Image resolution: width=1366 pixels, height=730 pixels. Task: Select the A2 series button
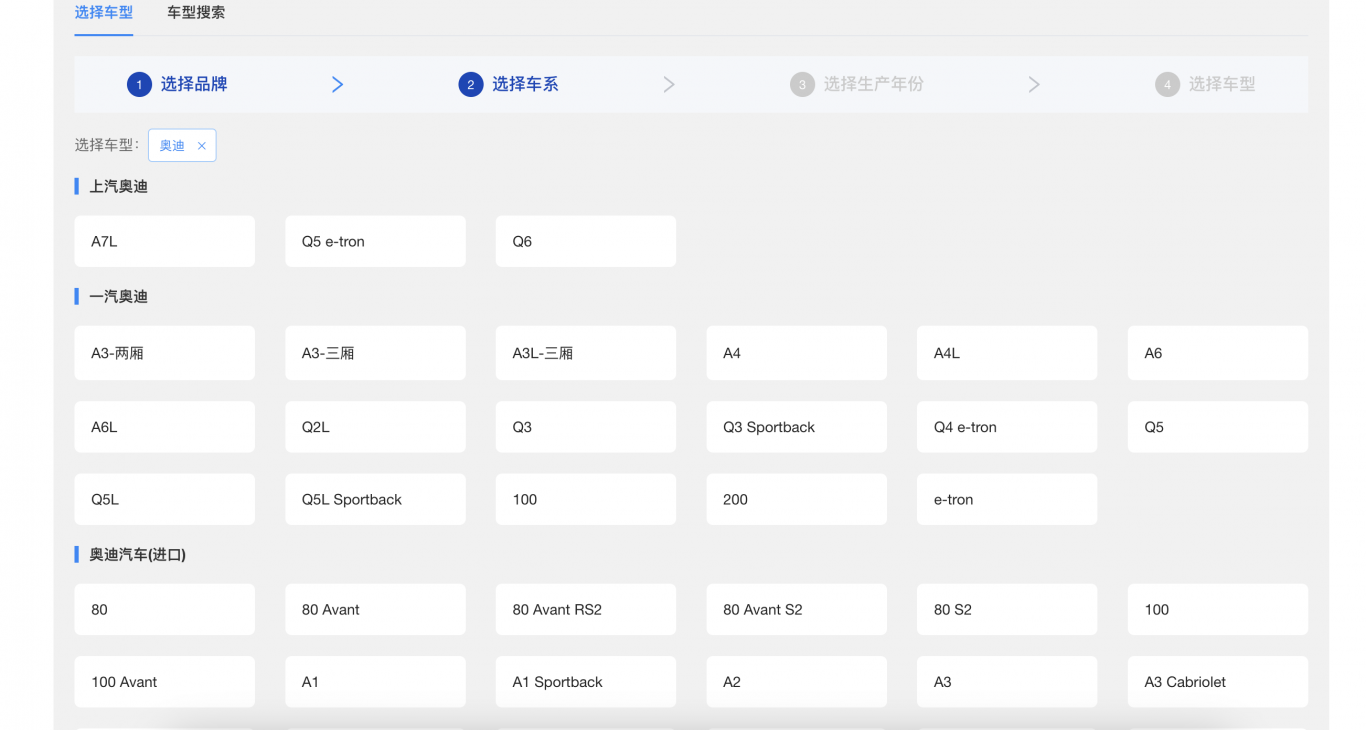click(797, 682)
